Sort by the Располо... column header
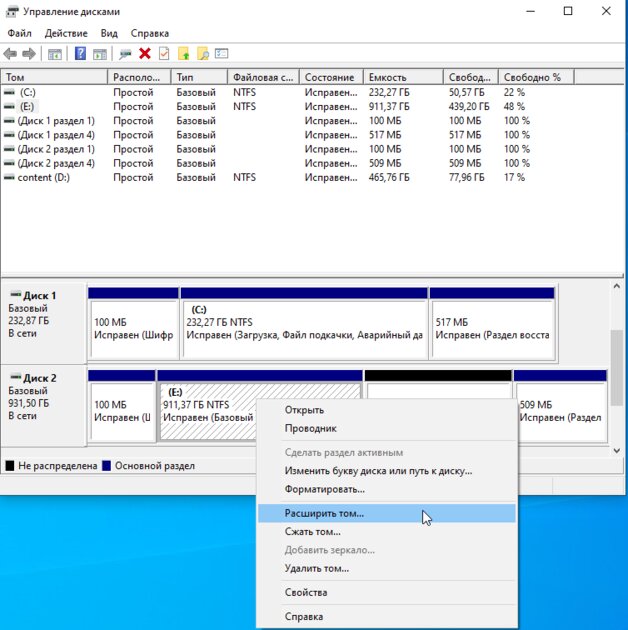This screenshot has width=628, height=630. click(139, 77)
